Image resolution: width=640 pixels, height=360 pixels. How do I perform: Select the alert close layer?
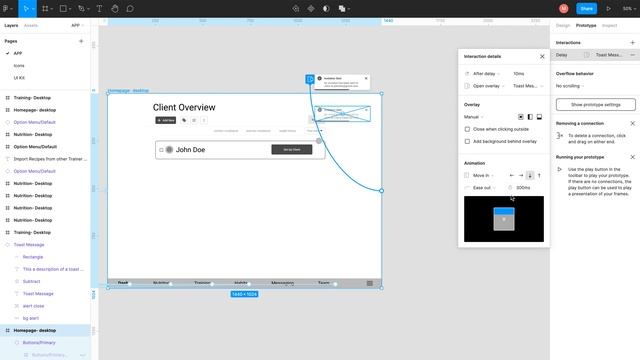click(x=33, y=306)
